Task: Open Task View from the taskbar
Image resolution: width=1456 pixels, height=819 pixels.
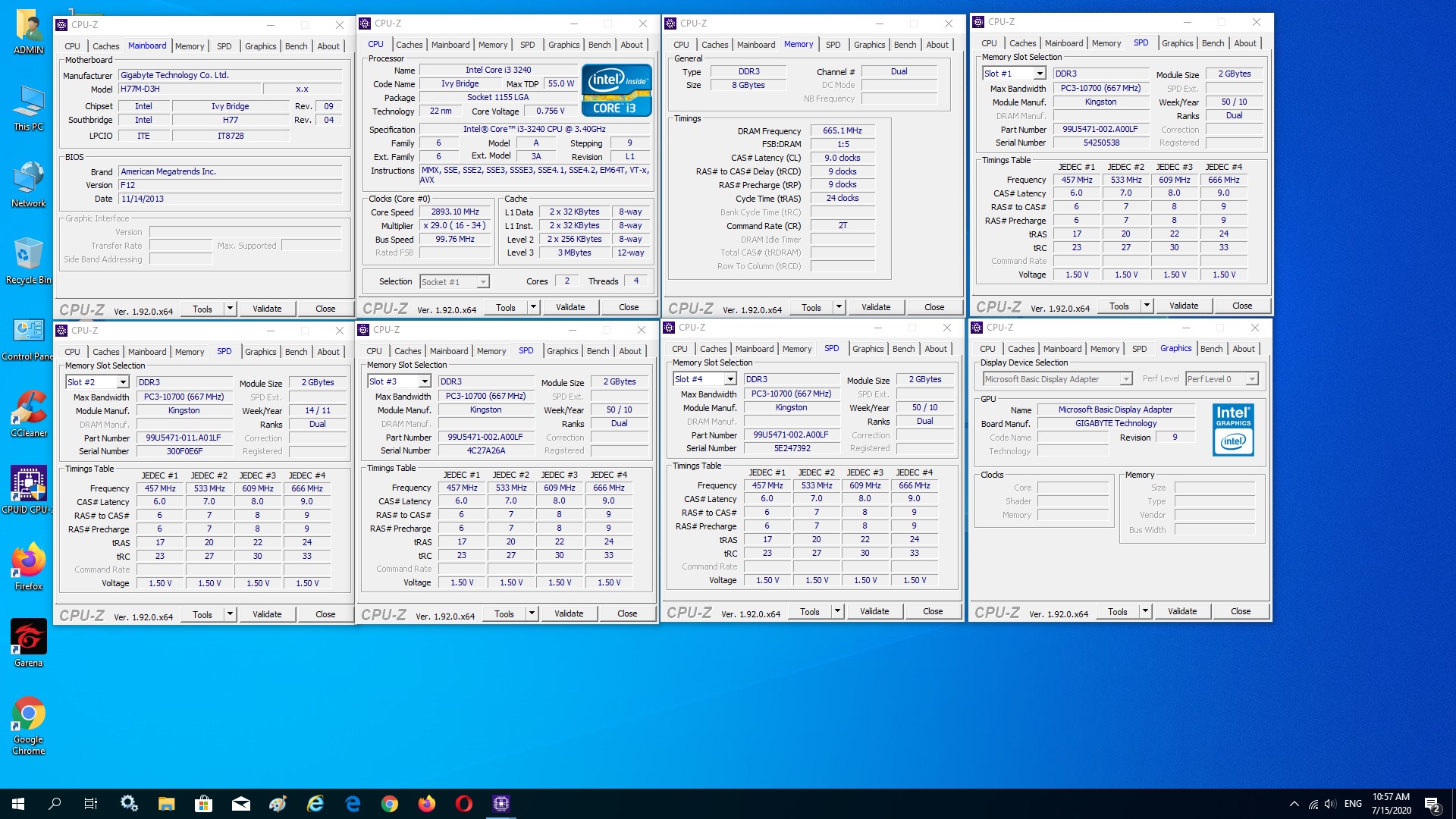Action: point(91,804)
